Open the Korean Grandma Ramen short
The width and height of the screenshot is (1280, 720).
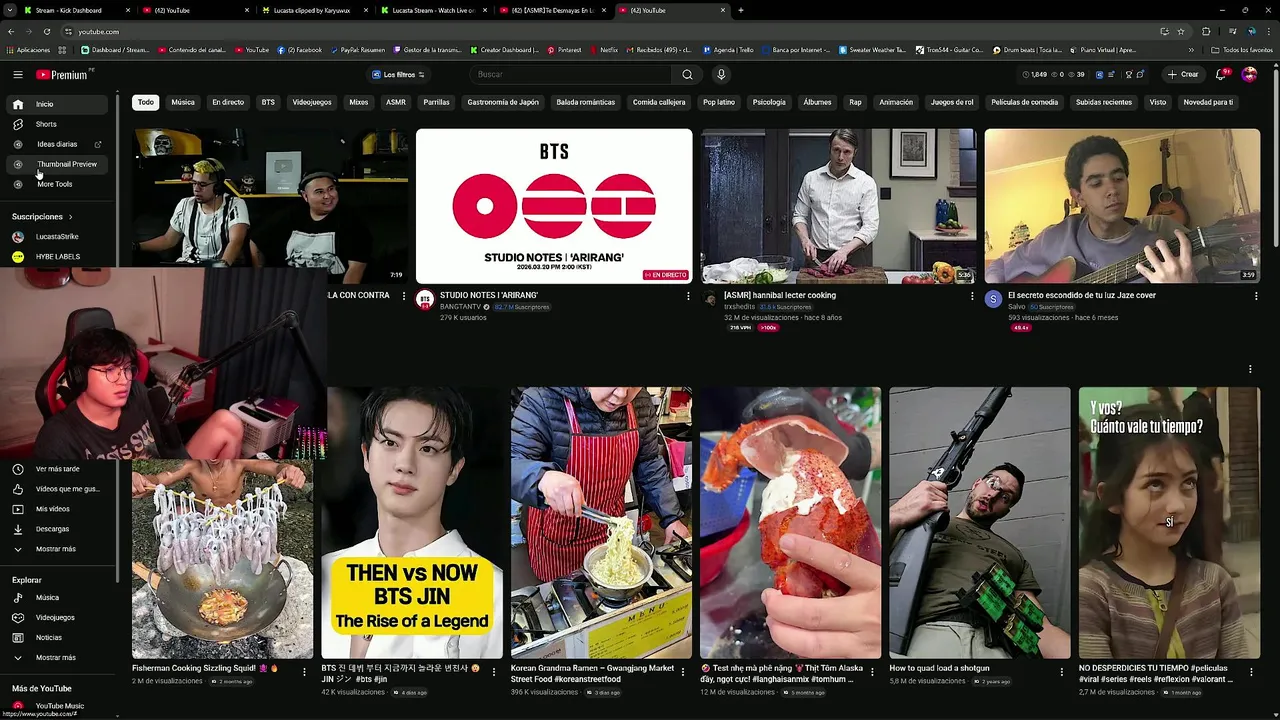(x=601, y=523)
